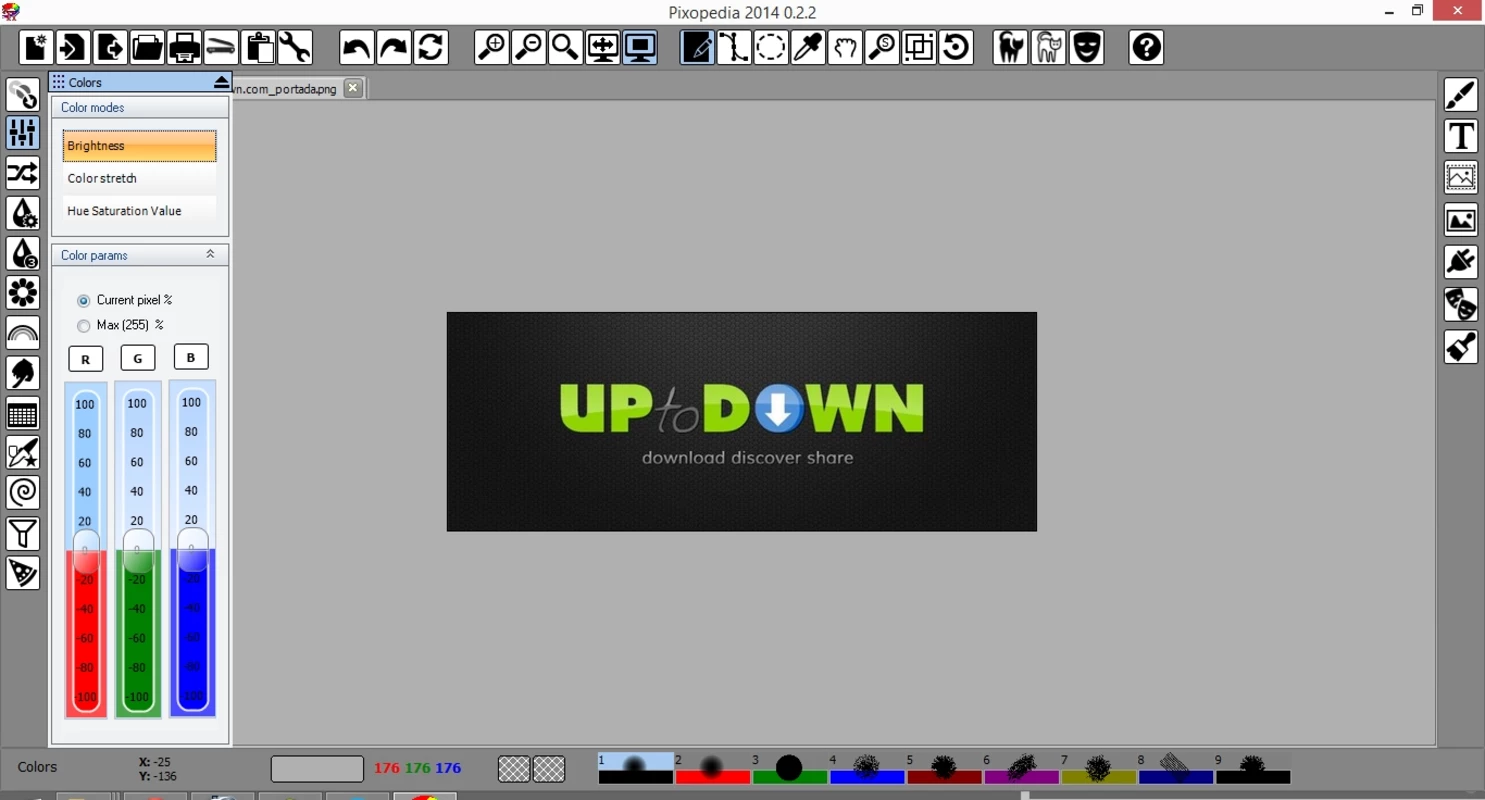Click the Color modes section header
Image resolution: width=1485 pixels, height=800 pixels.
tap(140, 108)
